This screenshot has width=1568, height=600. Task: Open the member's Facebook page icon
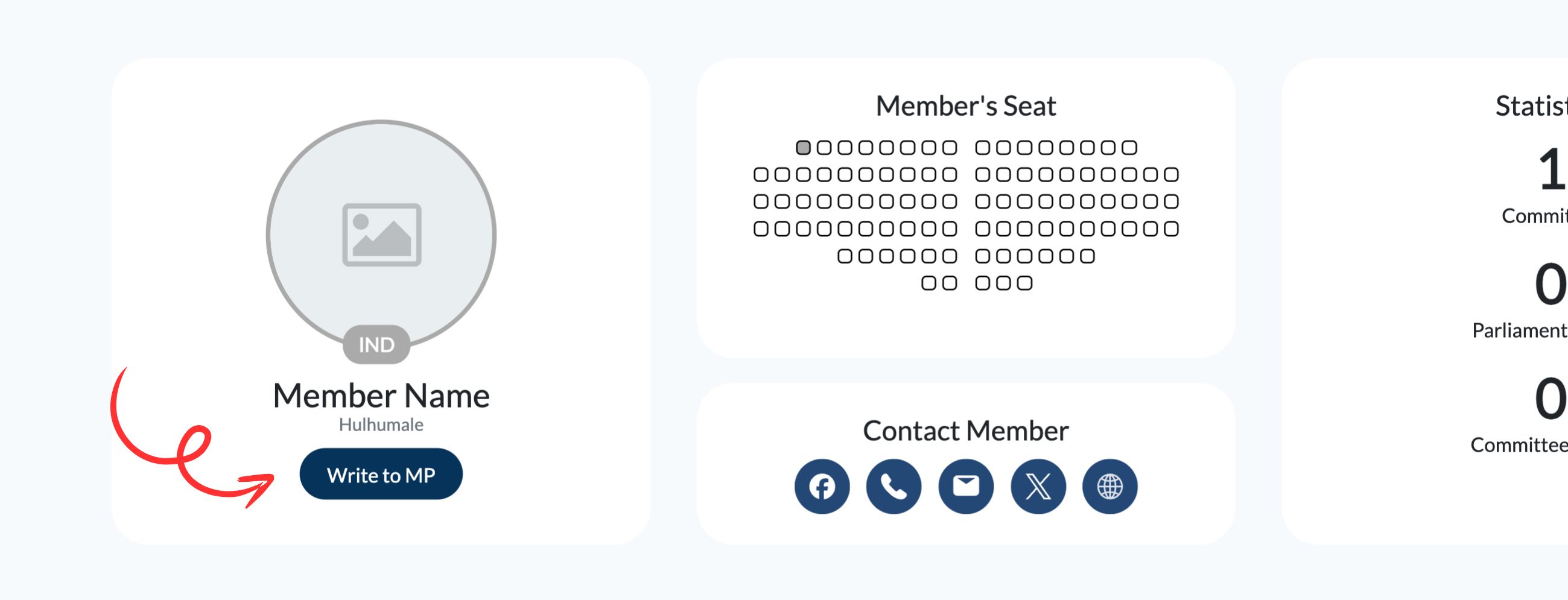[x=822, y=486]
